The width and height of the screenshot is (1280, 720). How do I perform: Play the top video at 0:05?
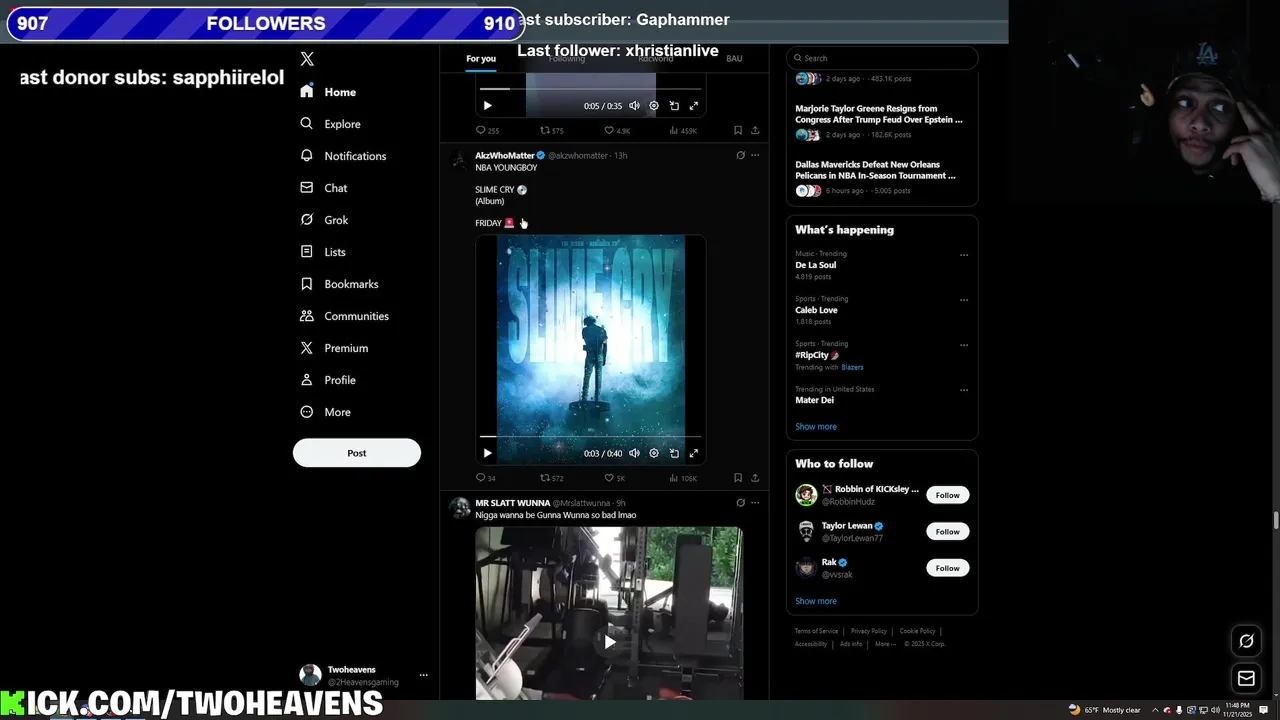[487, 106]
